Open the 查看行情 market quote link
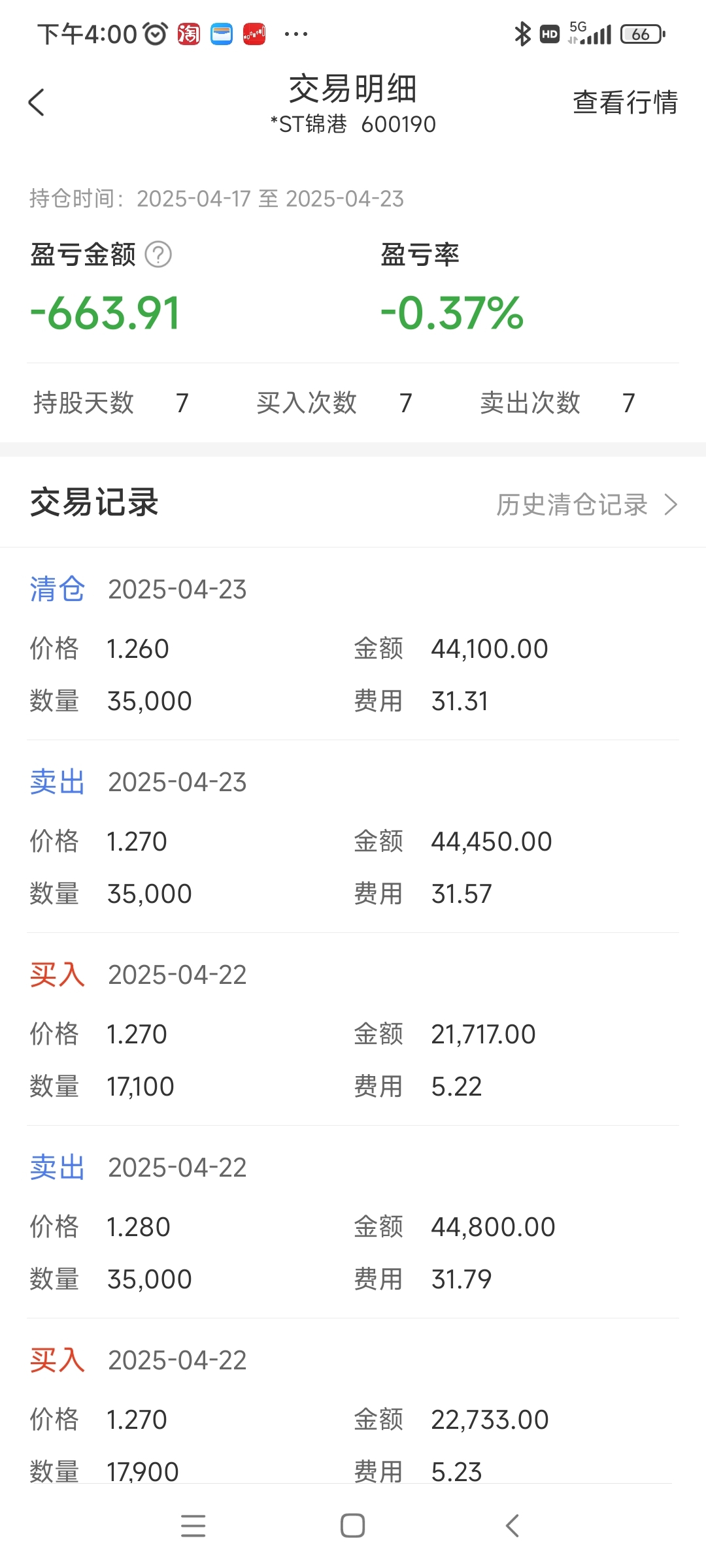706x1568 pixels. click(625, 103)
